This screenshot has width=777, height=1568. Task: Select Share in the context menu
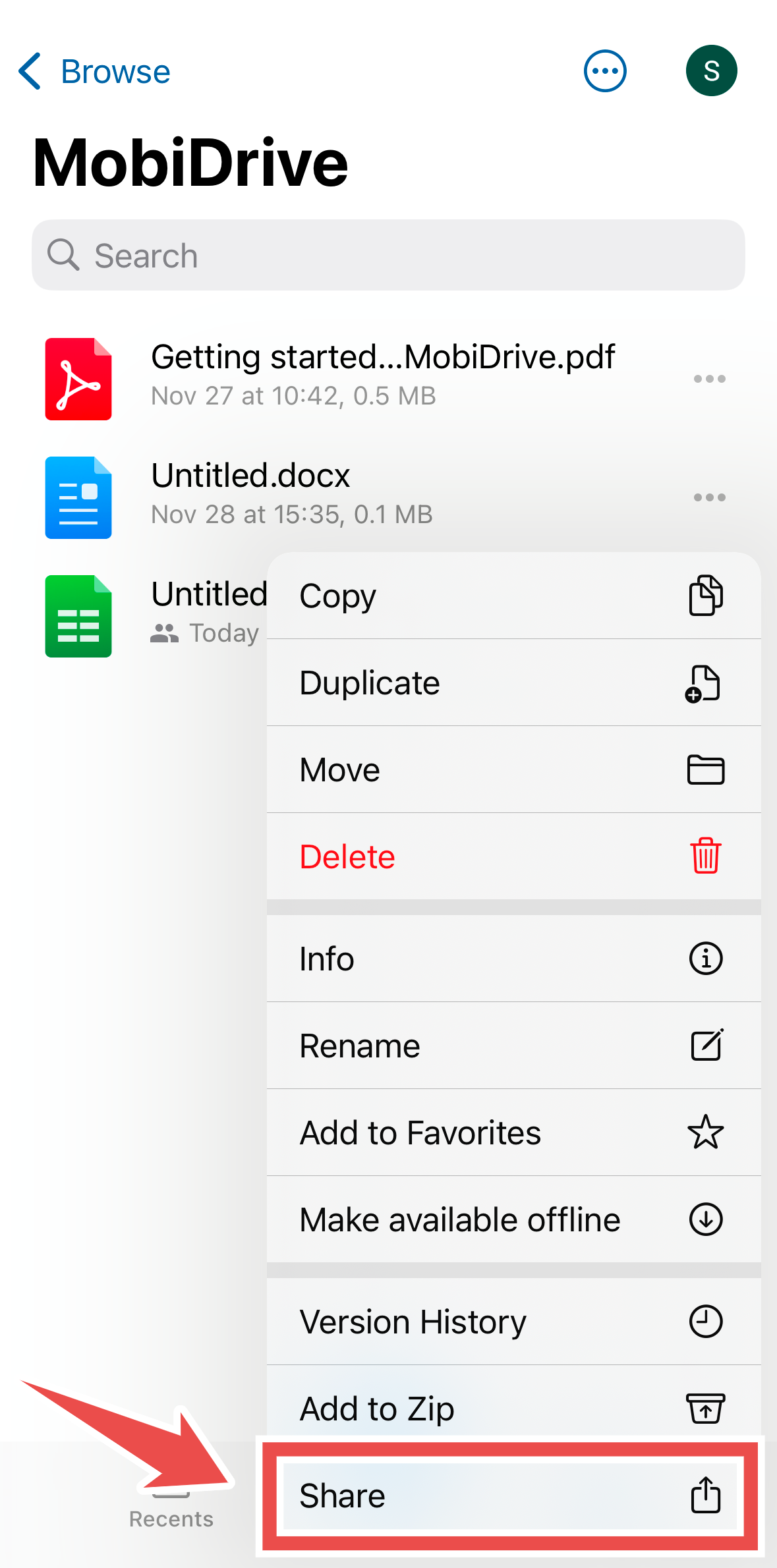coord(510,1496)
